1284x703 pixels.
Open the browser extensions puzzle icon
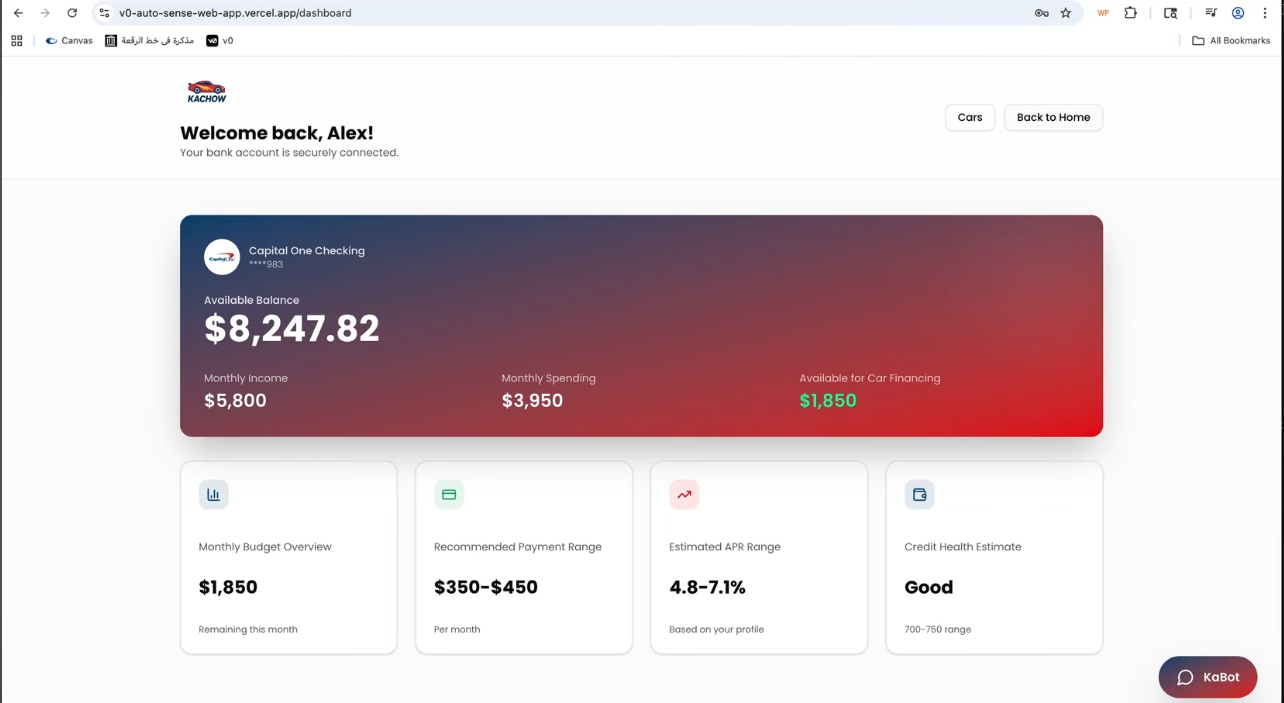[x=1131, y=13]
